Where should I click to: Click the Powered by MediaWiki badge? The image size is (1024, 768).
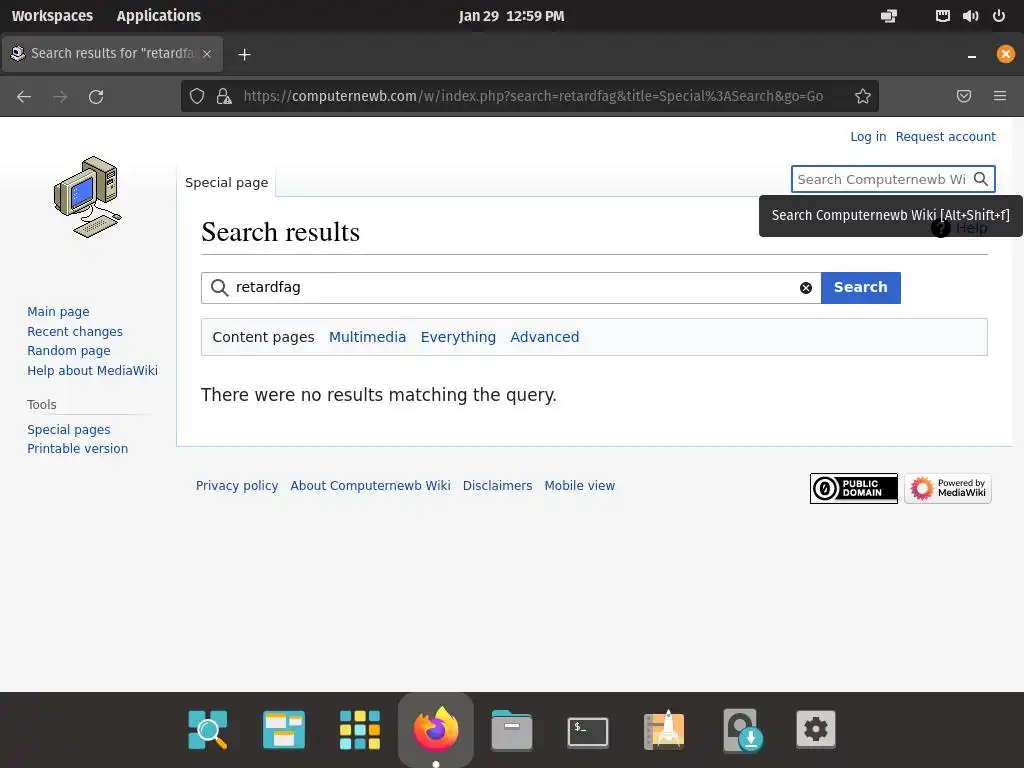pos(948,488)
